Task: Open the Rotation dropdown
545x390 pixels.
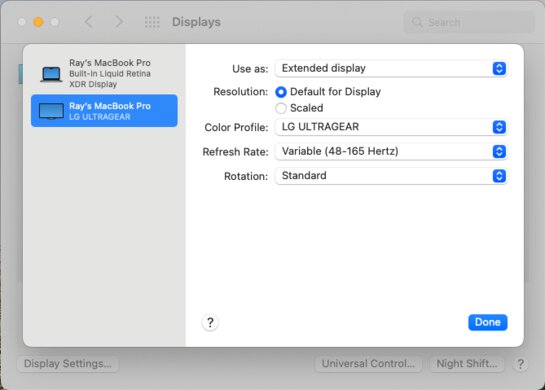Action: point(391,176)
